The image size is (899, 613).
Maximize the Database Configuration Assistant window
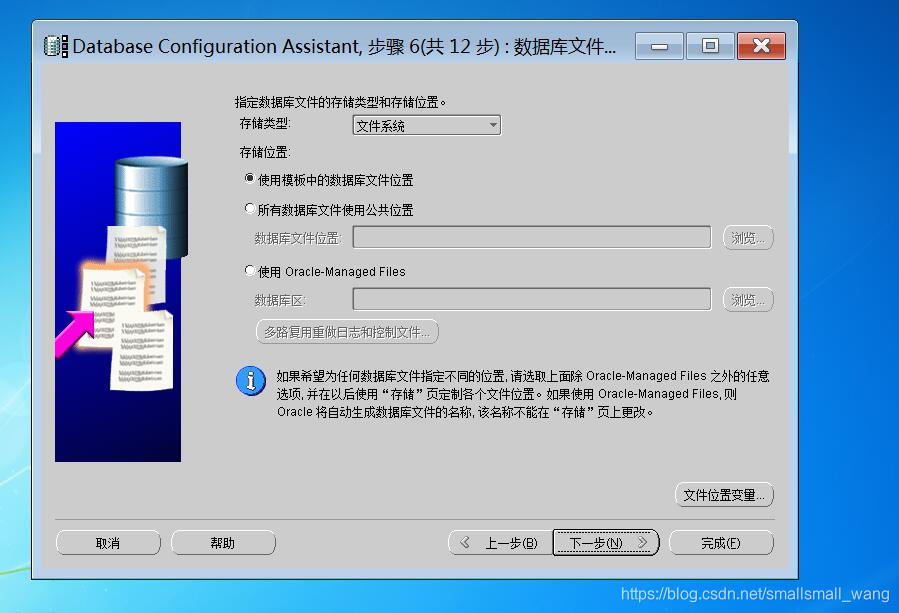coord(710,46)
